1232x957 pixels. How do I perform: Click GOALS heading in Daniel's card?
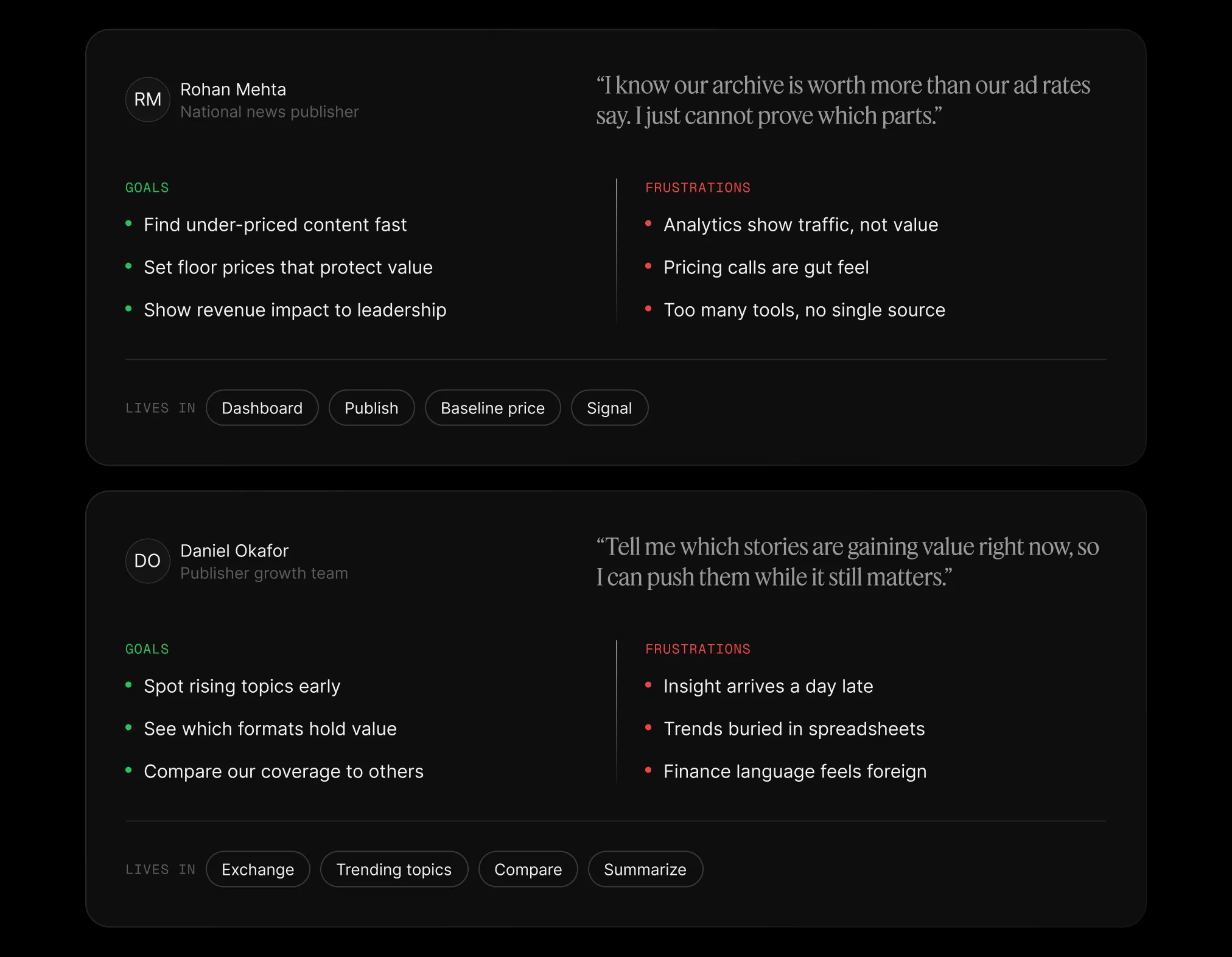click(147, 649)
